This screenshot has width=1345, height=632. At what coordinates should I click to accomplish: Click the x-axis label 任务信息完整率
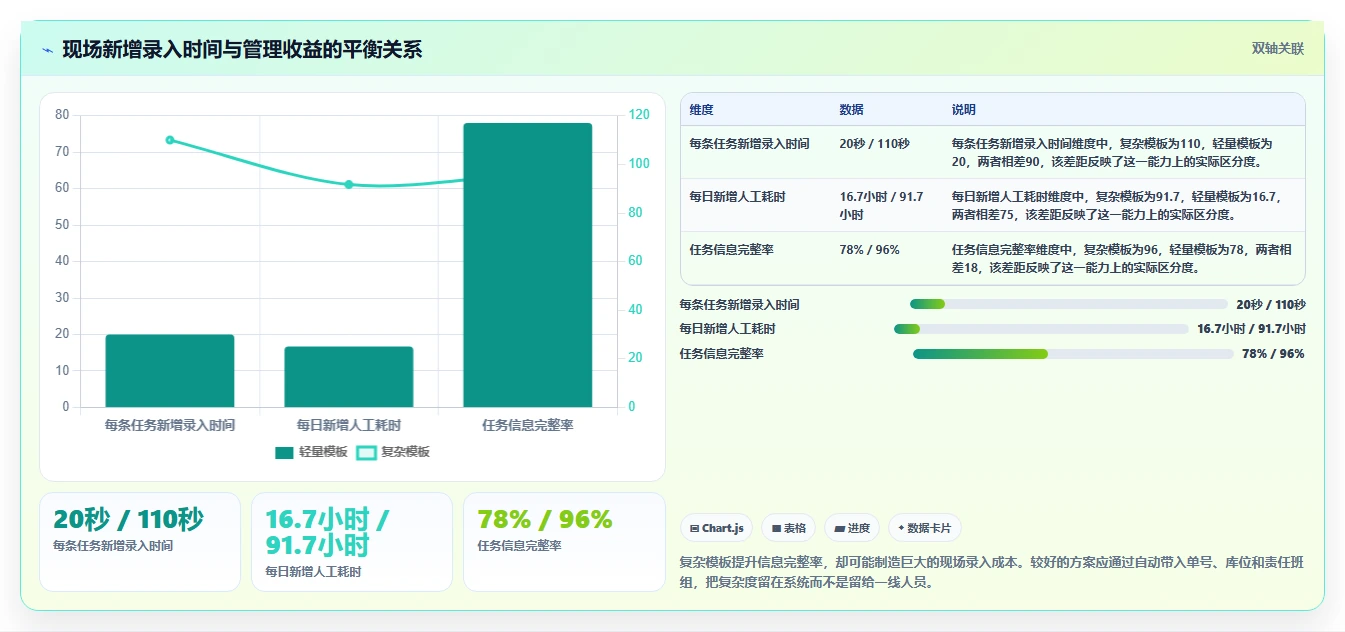pos(528,425)
